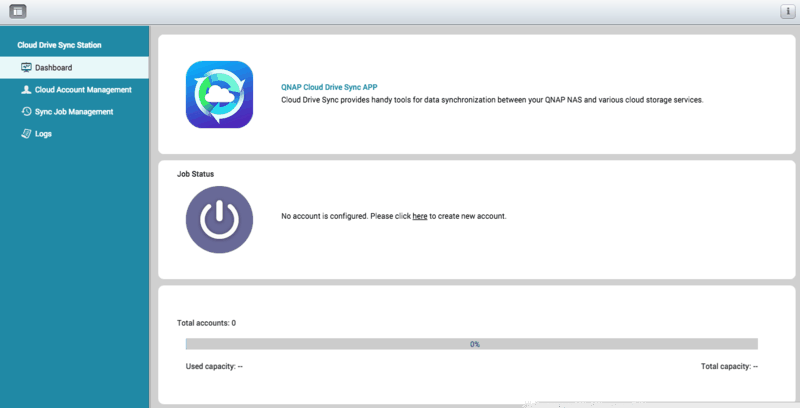Viewport: 800px width, 408px height.
Task: Open the Logs section label
Action: tap(43, 133)
